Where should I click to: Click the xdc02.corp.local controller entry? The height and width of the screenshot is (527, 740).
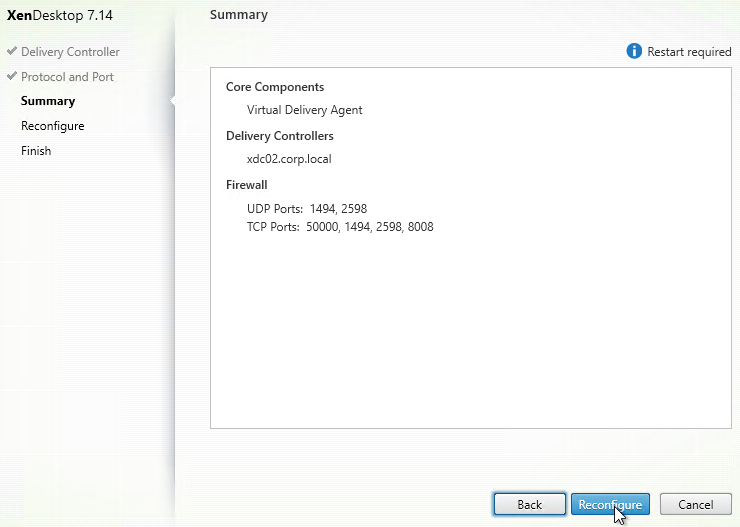coord(289,159)
